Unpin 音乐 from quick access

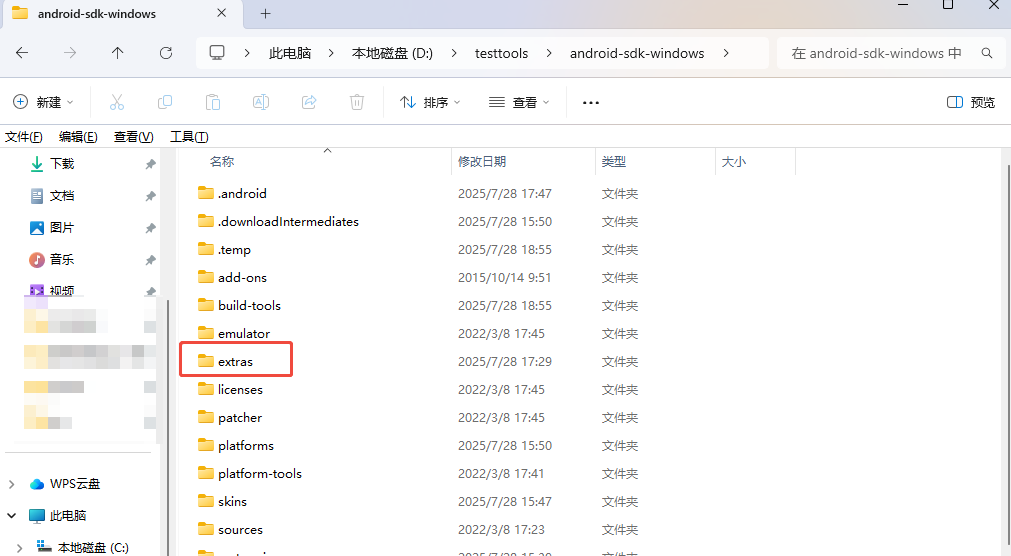[150, 260]
